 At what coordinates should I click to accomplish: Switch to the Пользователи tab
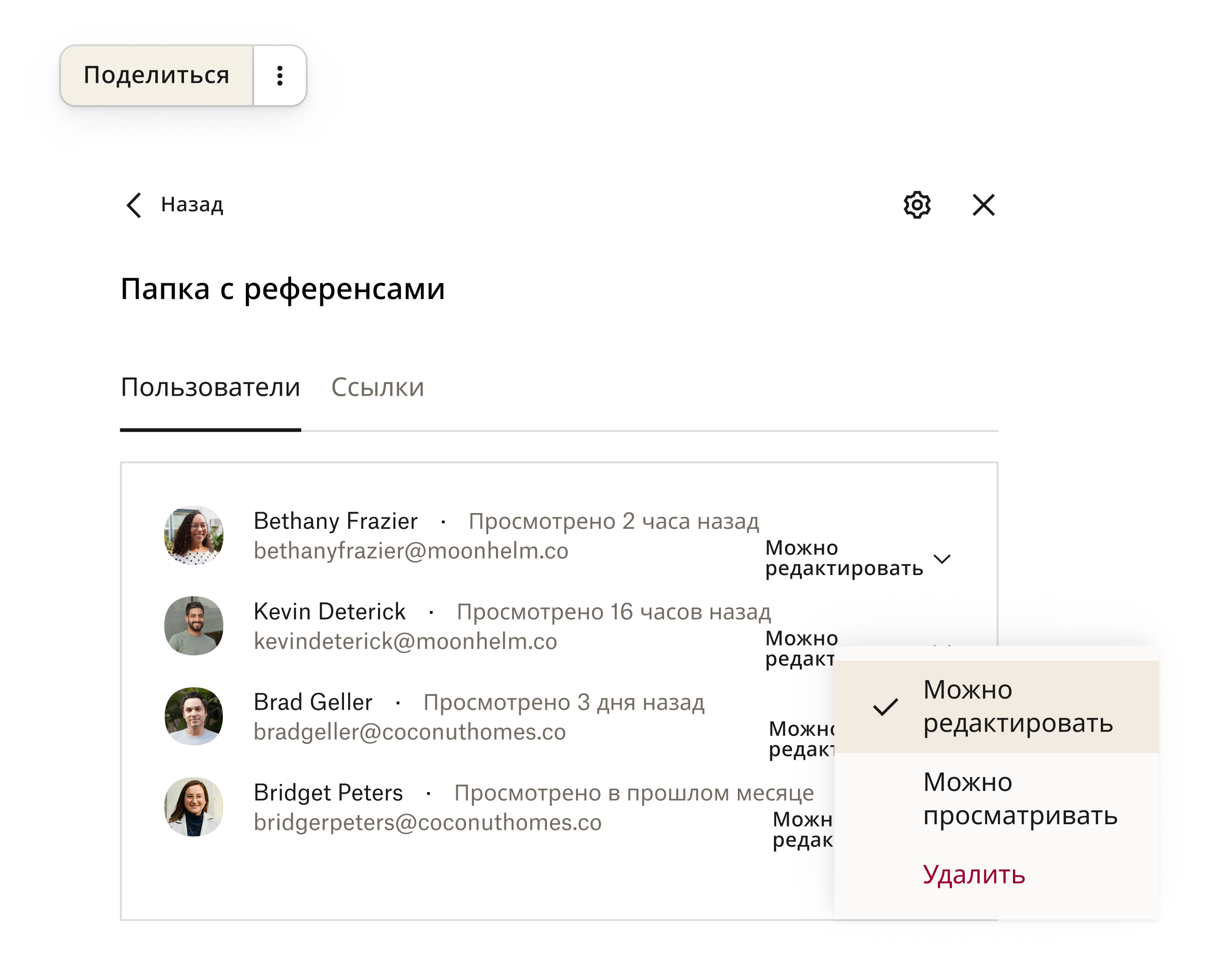pos(210,388)
